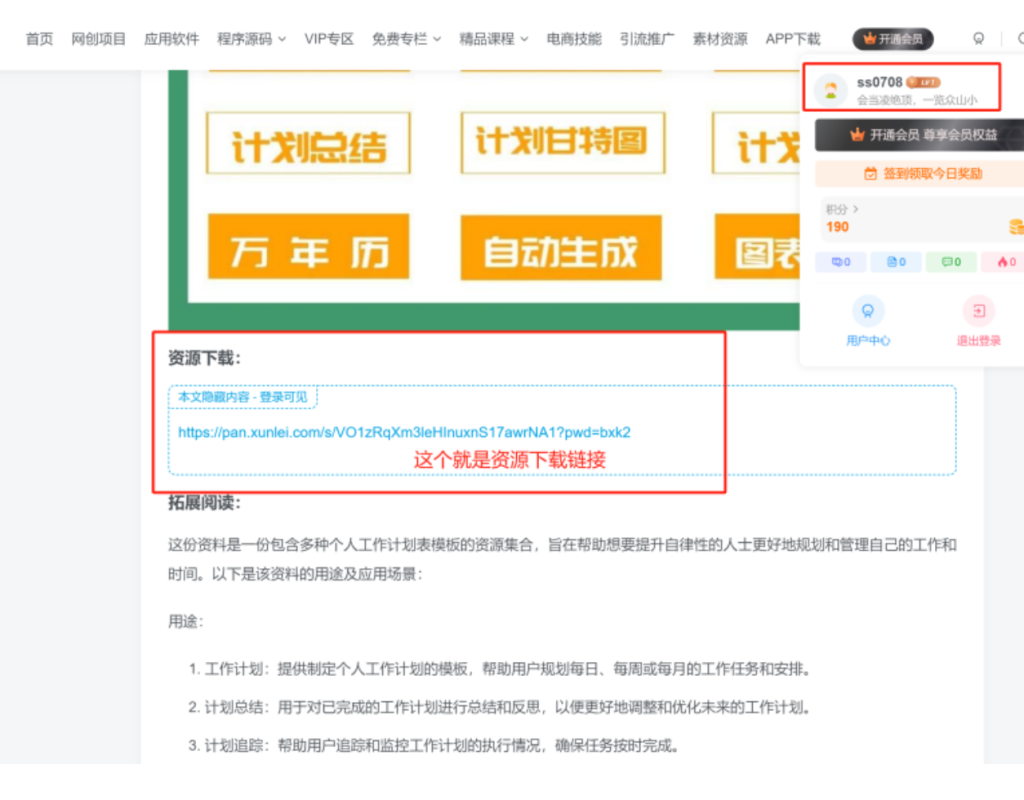Select the 首页 menu item
Screen dimensions: 1024x800
tap(39, 38)
